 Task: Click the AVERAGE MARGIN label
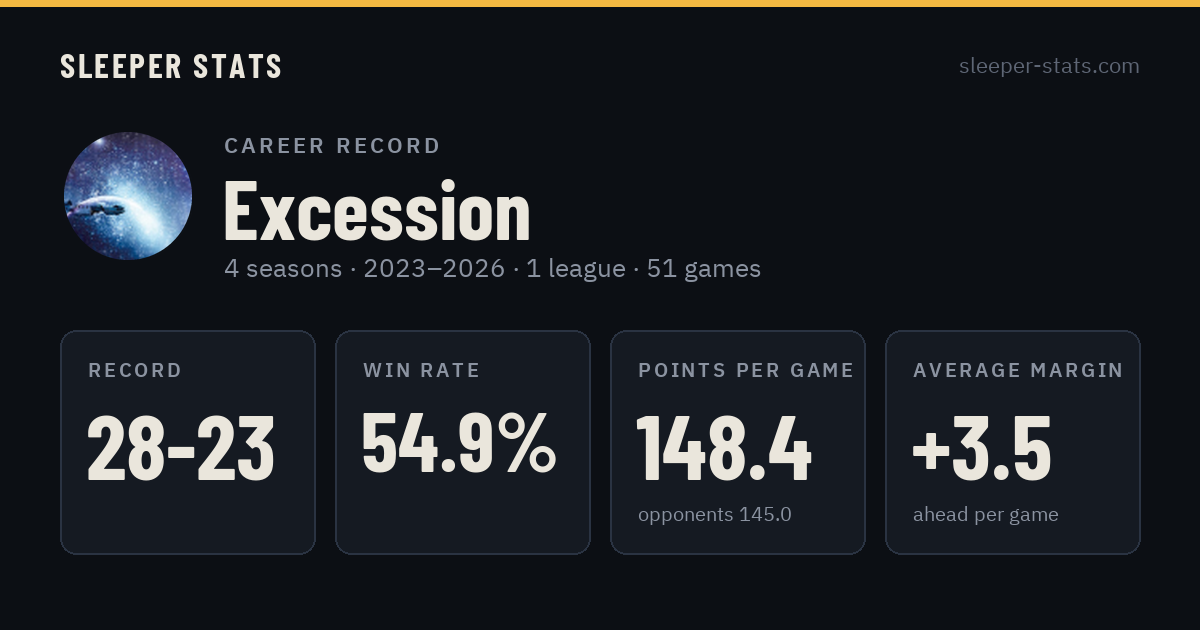coord(1018,370)
